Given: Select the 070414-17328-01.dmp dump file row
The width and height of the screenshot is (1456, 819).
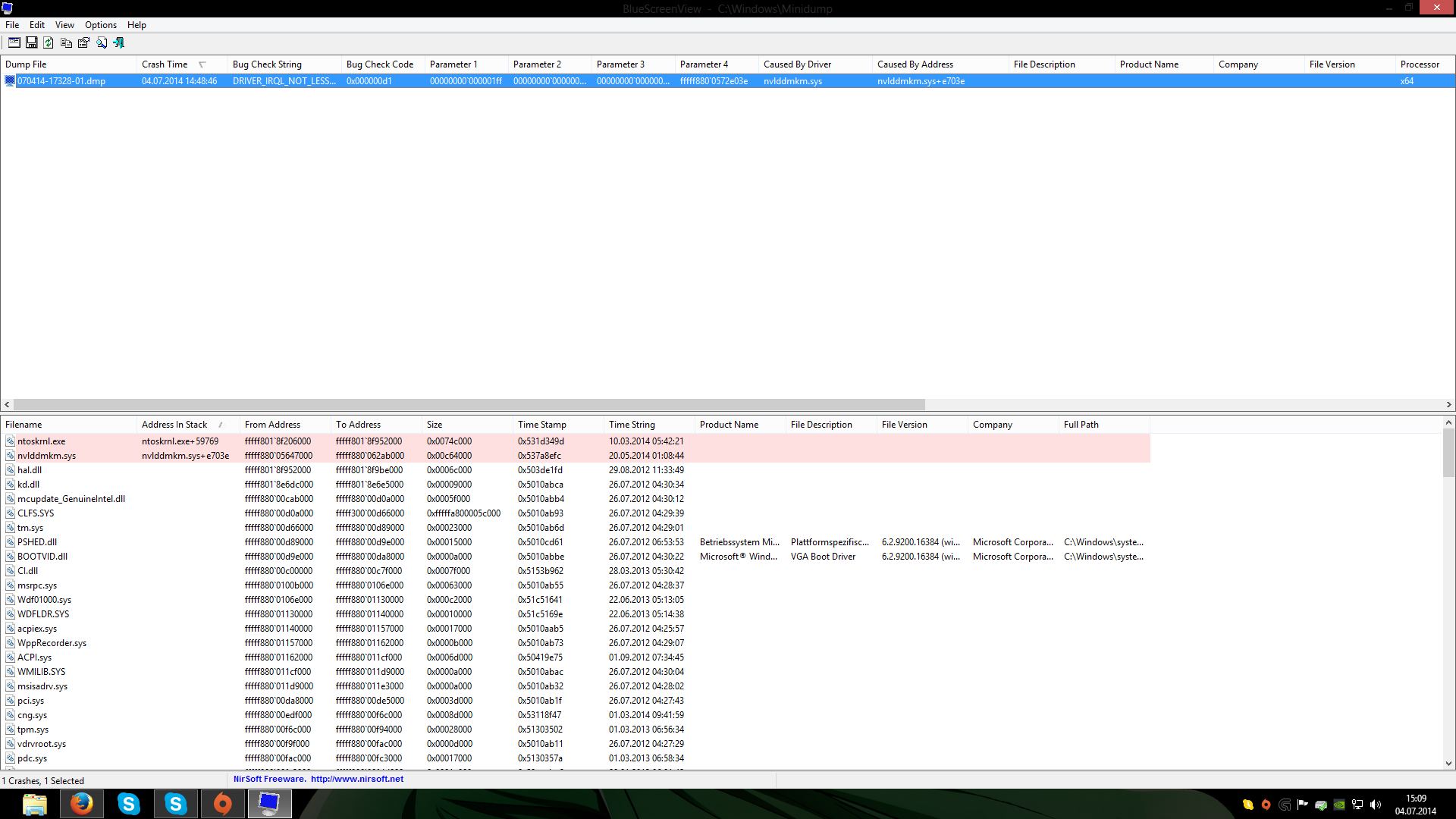Looking at the screenshot, I should tap(61, 81).
